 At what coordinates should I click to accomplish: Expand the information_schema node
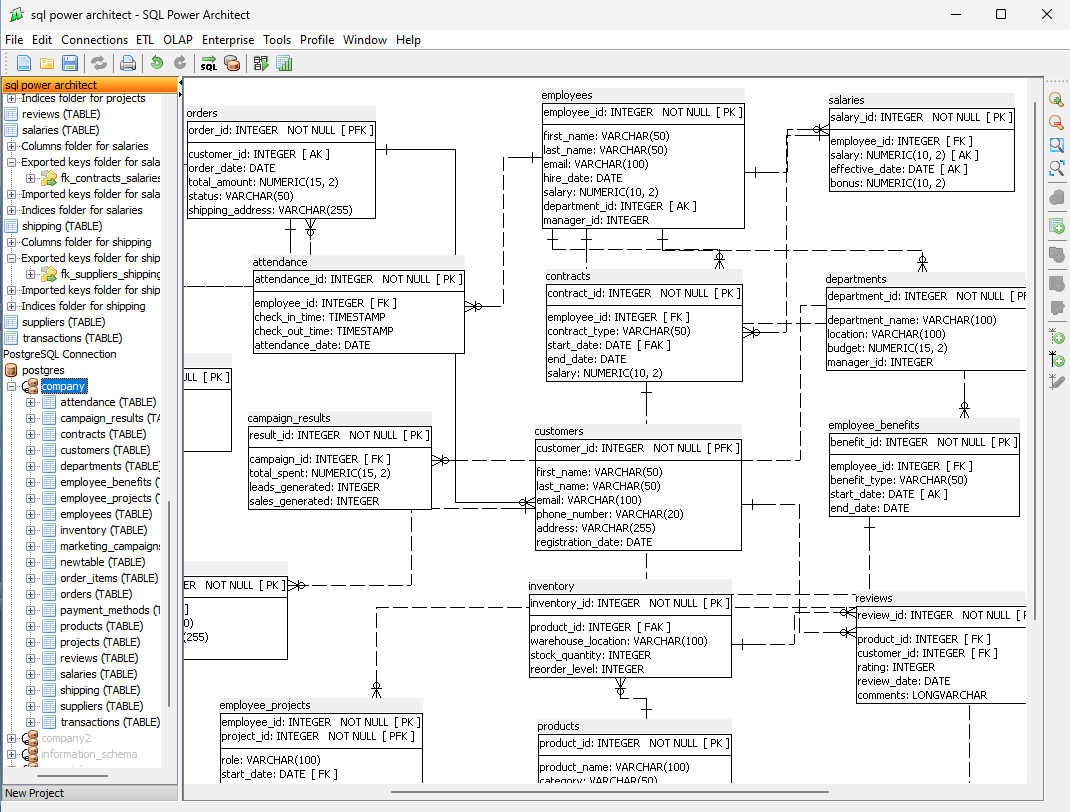coord(12,754)
